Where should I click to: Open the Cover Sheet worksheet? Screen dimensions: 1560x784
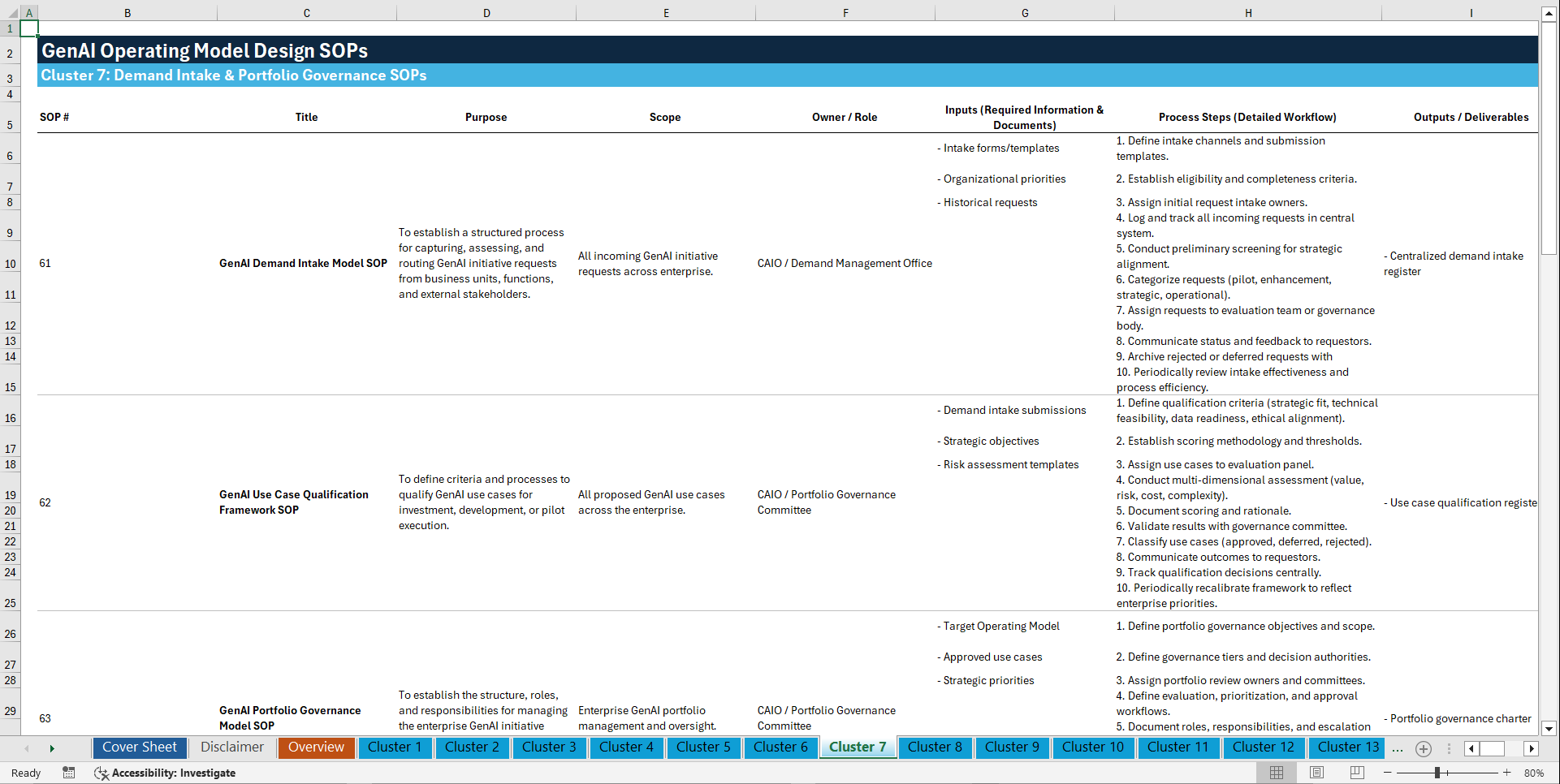pyautogui.click(x=139, y=747)
